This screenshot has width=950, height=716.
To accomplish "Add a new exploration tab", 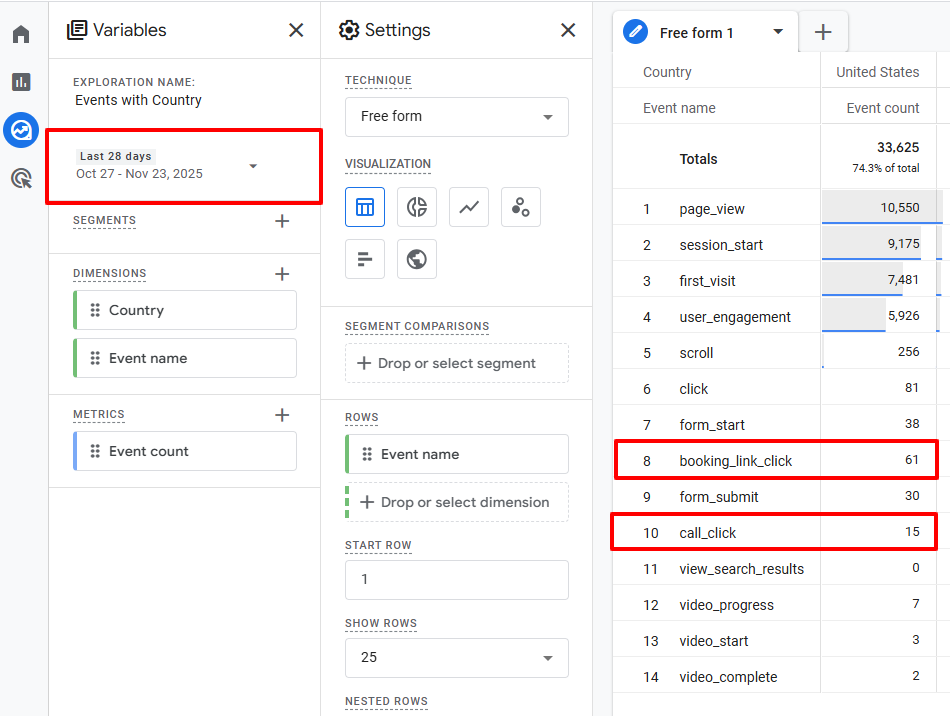I will pyautogui.click(x=823, y=31).
